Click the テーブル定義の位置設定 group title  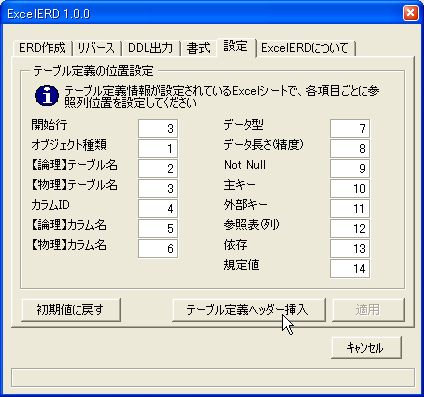click(93, 71)
